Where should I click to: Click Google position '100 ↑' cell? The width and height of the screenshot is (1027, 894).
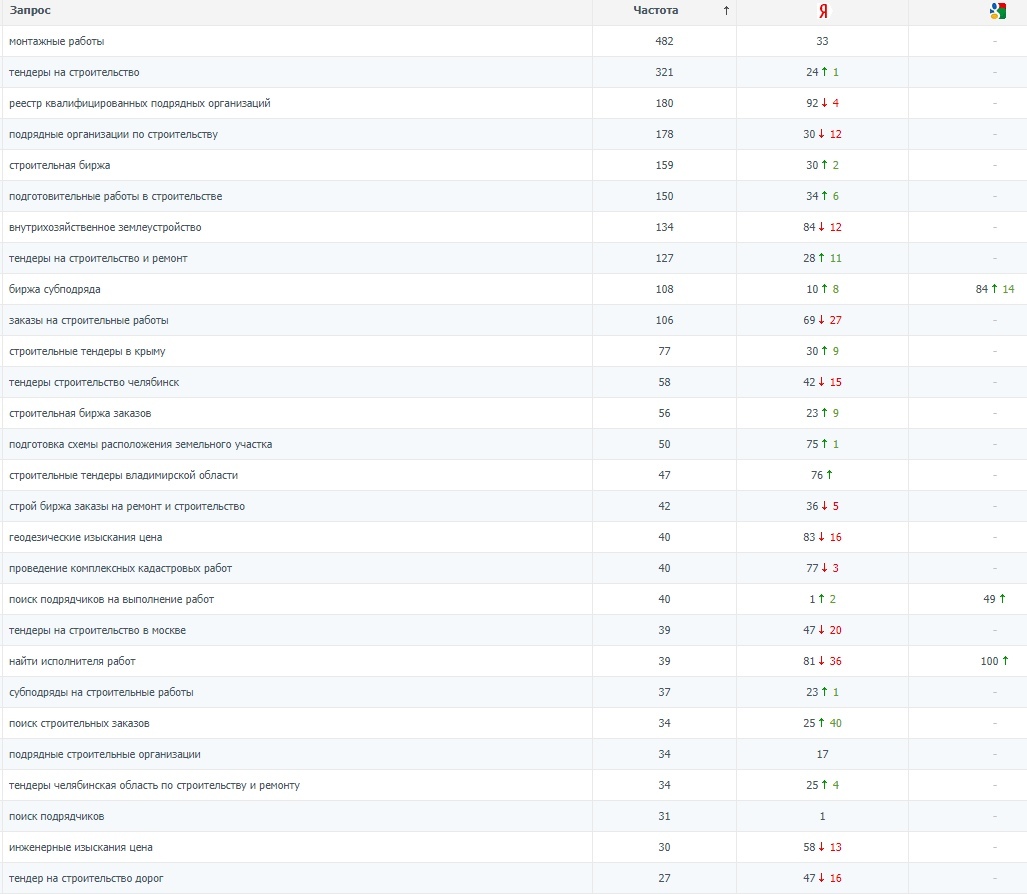click(x=994, y=661)
